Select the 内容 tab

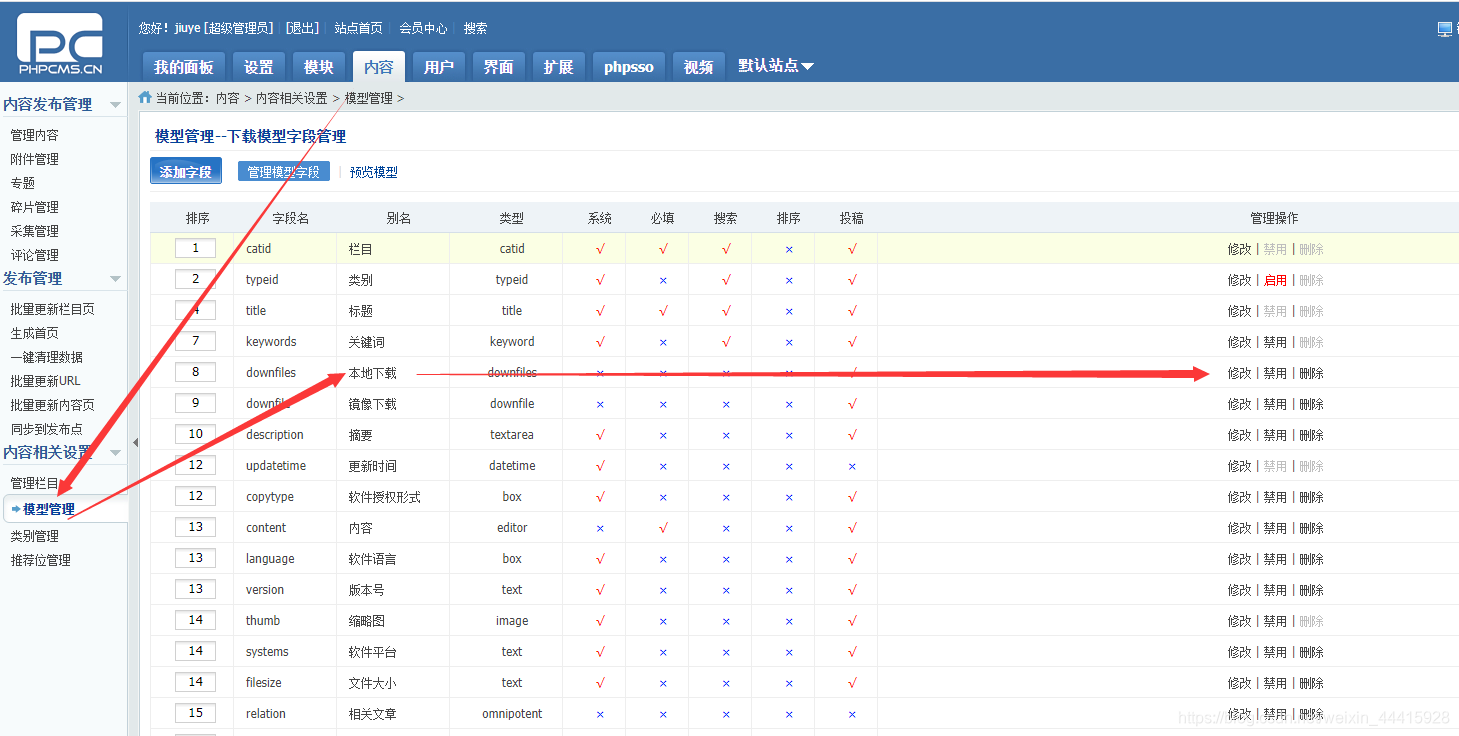[379, 67]
